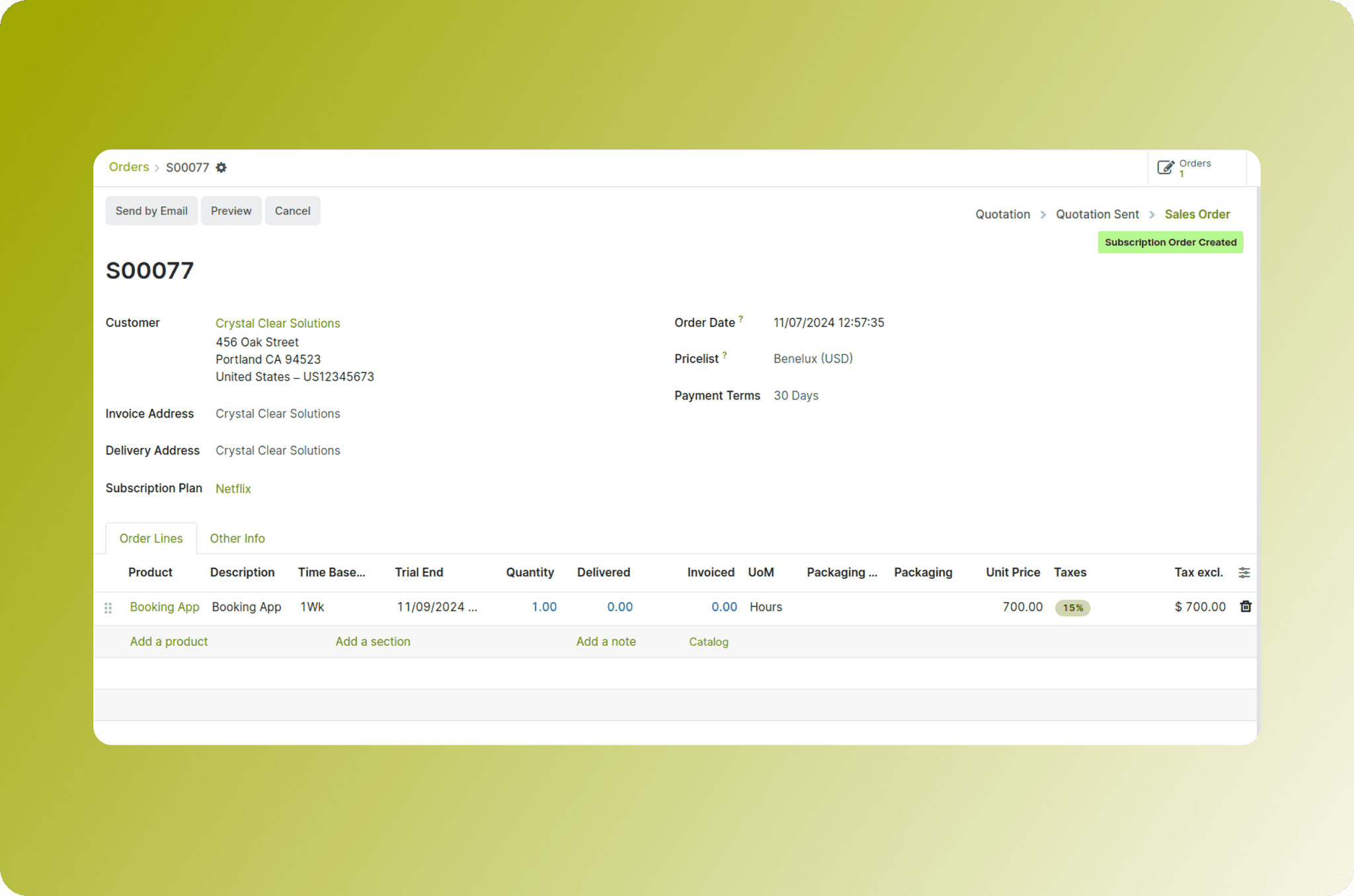This screenshot has width=1354, height=896.
Task: Edit the Delivery Address field
Action: coord(278,451)
